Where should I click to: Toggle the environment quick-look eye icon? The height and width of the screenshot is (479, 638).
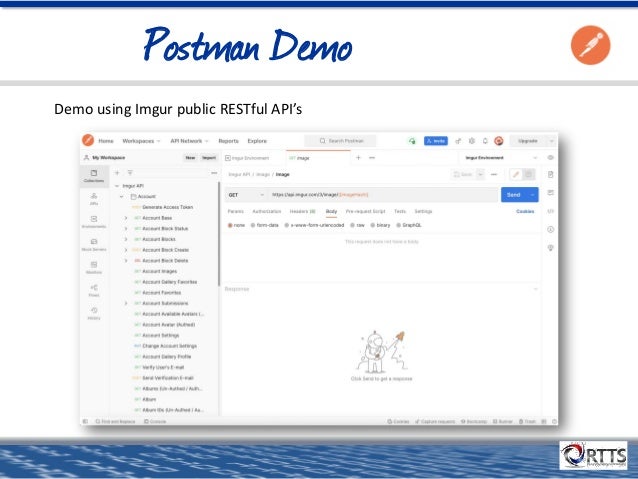551,157
